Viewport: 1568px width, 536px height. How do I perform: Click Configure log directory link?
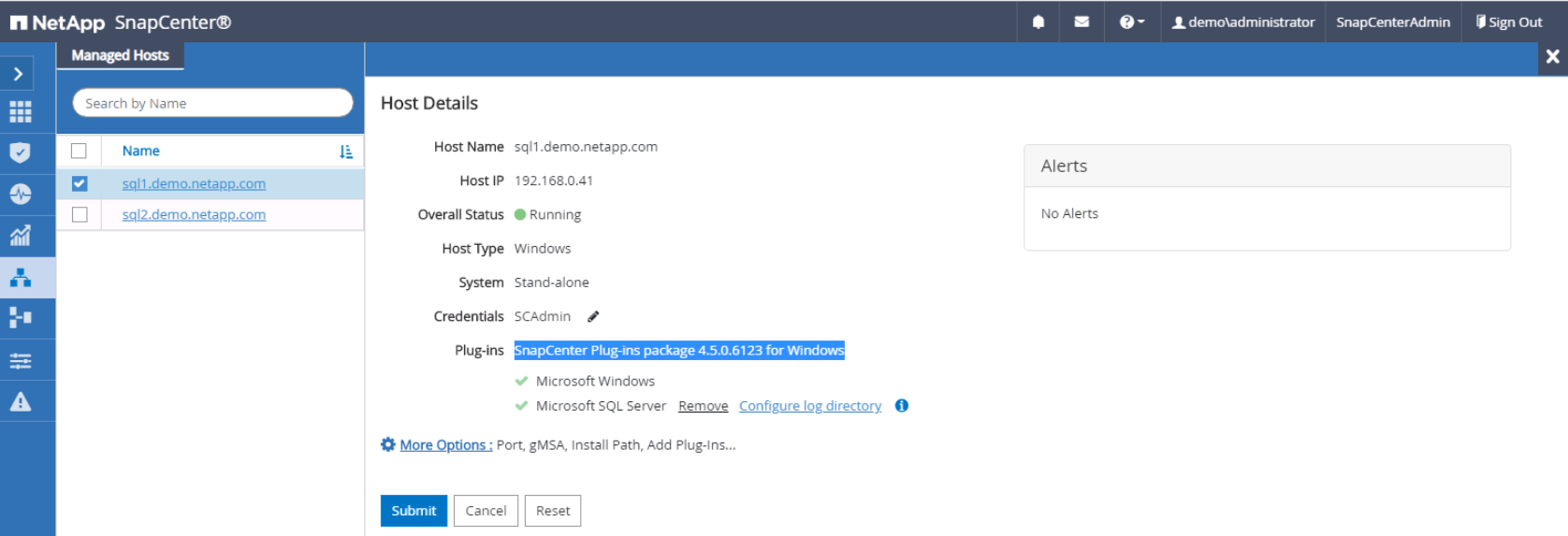pyautogui.click(x=810, y=406)
